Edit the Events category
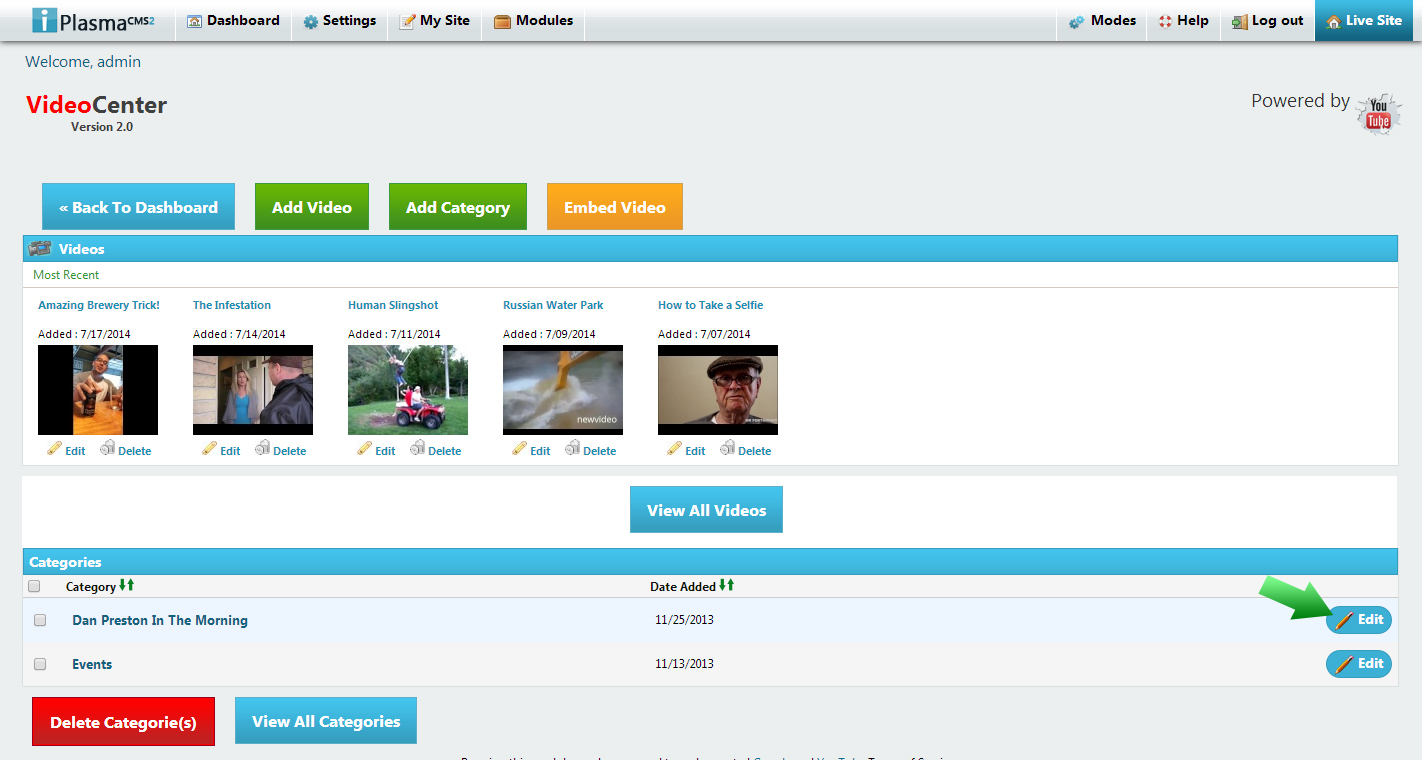Viewport: 1422px width, 760px height. tap(1359, 663)
